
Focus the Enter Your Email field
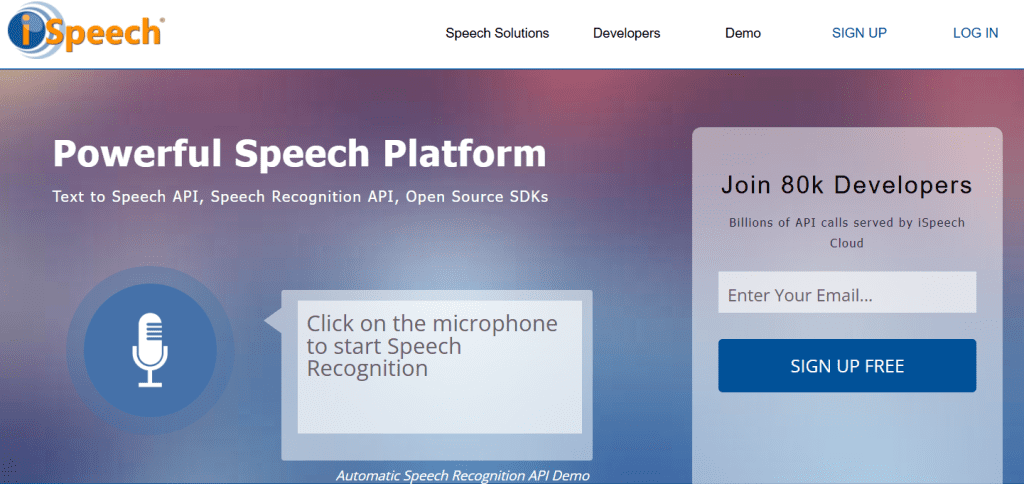(x=847, y=292)
